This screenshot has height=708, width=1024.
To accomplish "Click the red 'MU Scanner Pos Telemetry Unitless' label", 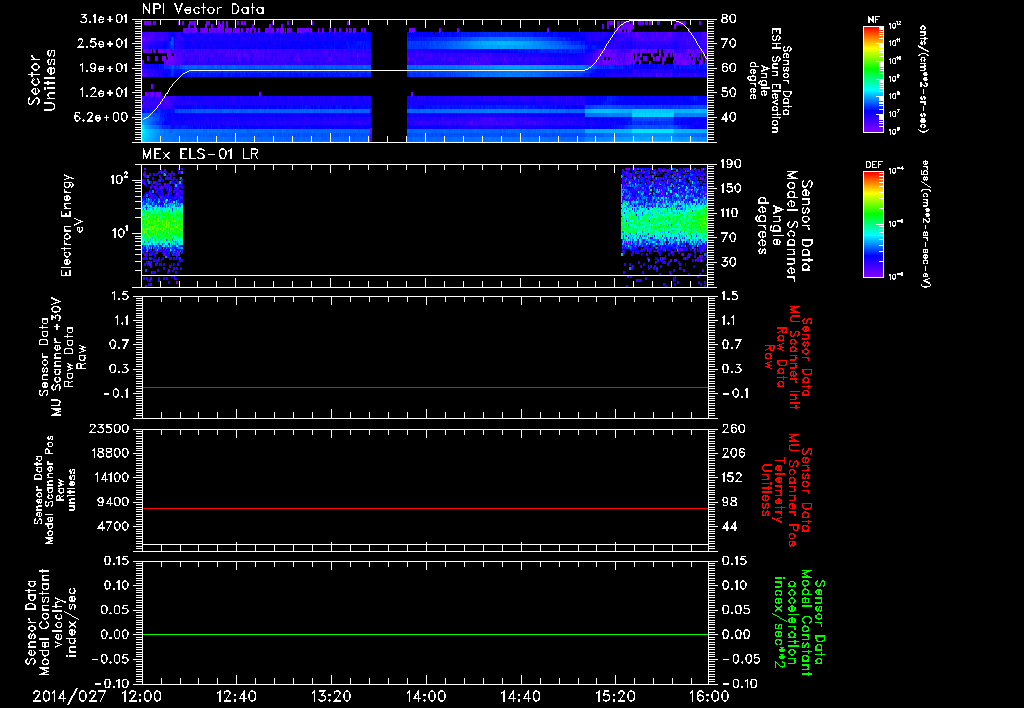I will pos(787,490).
